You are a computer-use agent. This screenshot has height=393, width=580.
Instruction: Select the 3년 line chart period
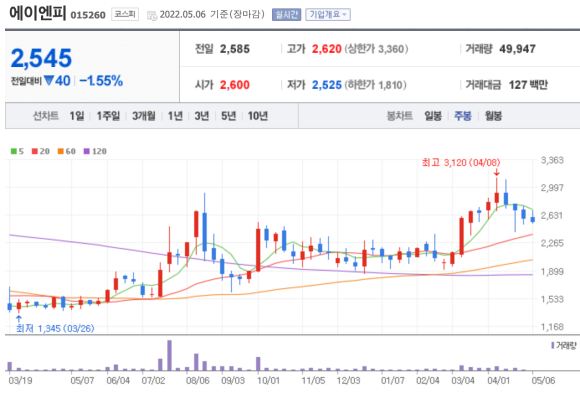click(202, 116)
